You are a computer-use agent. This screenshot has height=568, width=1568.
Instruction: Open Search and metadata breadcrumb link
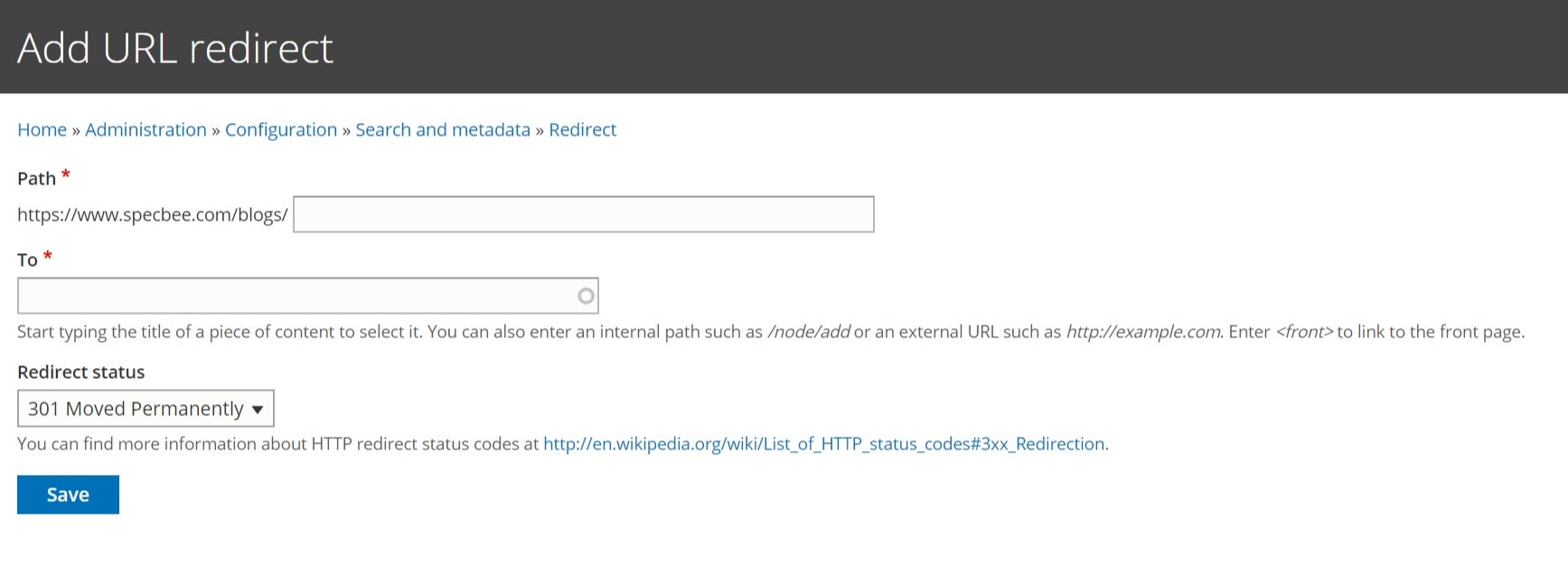(x=443, y=129)
